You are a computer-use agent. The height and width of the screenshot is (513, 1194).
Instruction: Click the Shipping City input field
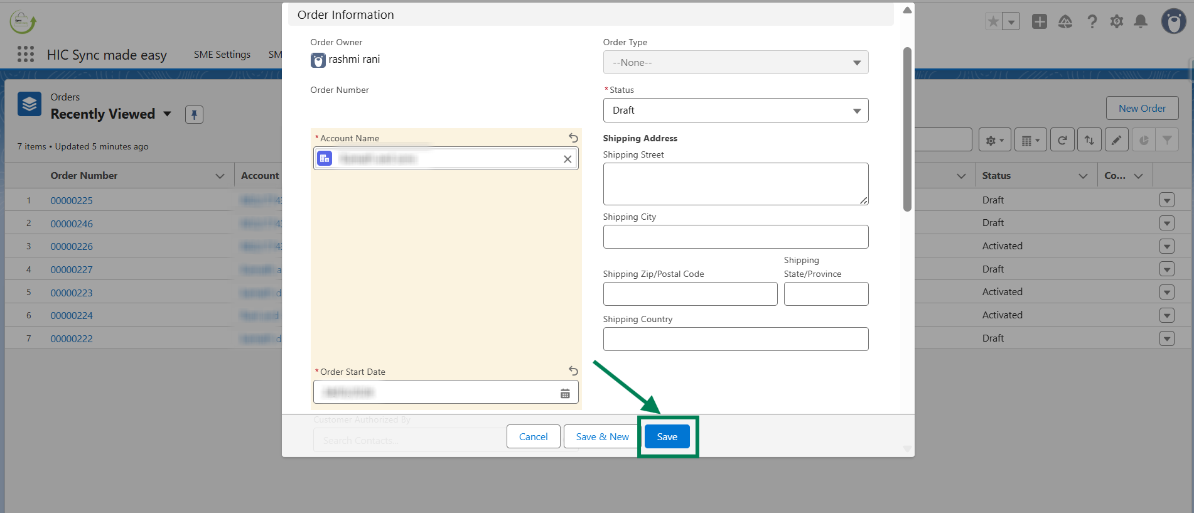(x=735, y=237)
